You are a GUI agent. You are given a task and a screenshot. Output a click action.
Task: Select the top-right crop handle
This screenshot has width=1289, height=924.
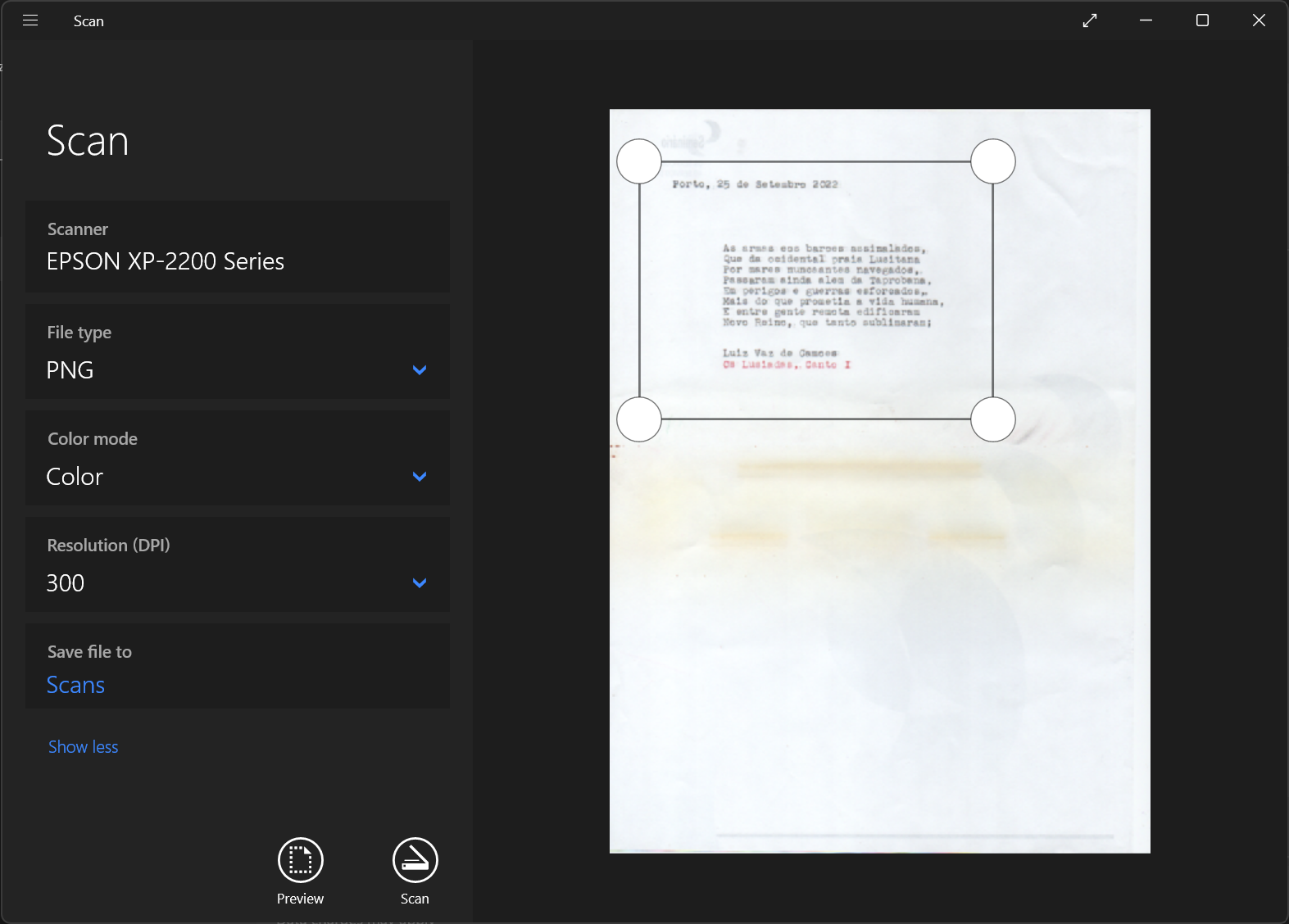pyautogui.click(x=993, y=161)
